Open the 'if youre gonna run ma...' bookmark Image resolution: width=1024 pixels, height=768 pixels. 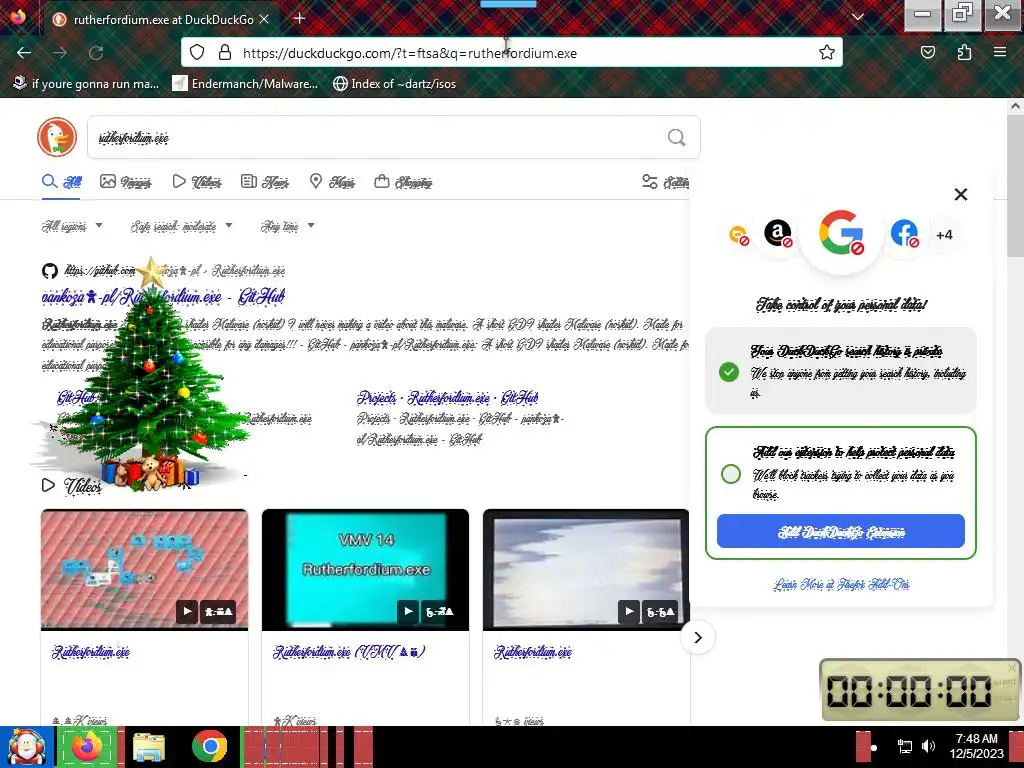click(x=86, y=84)
